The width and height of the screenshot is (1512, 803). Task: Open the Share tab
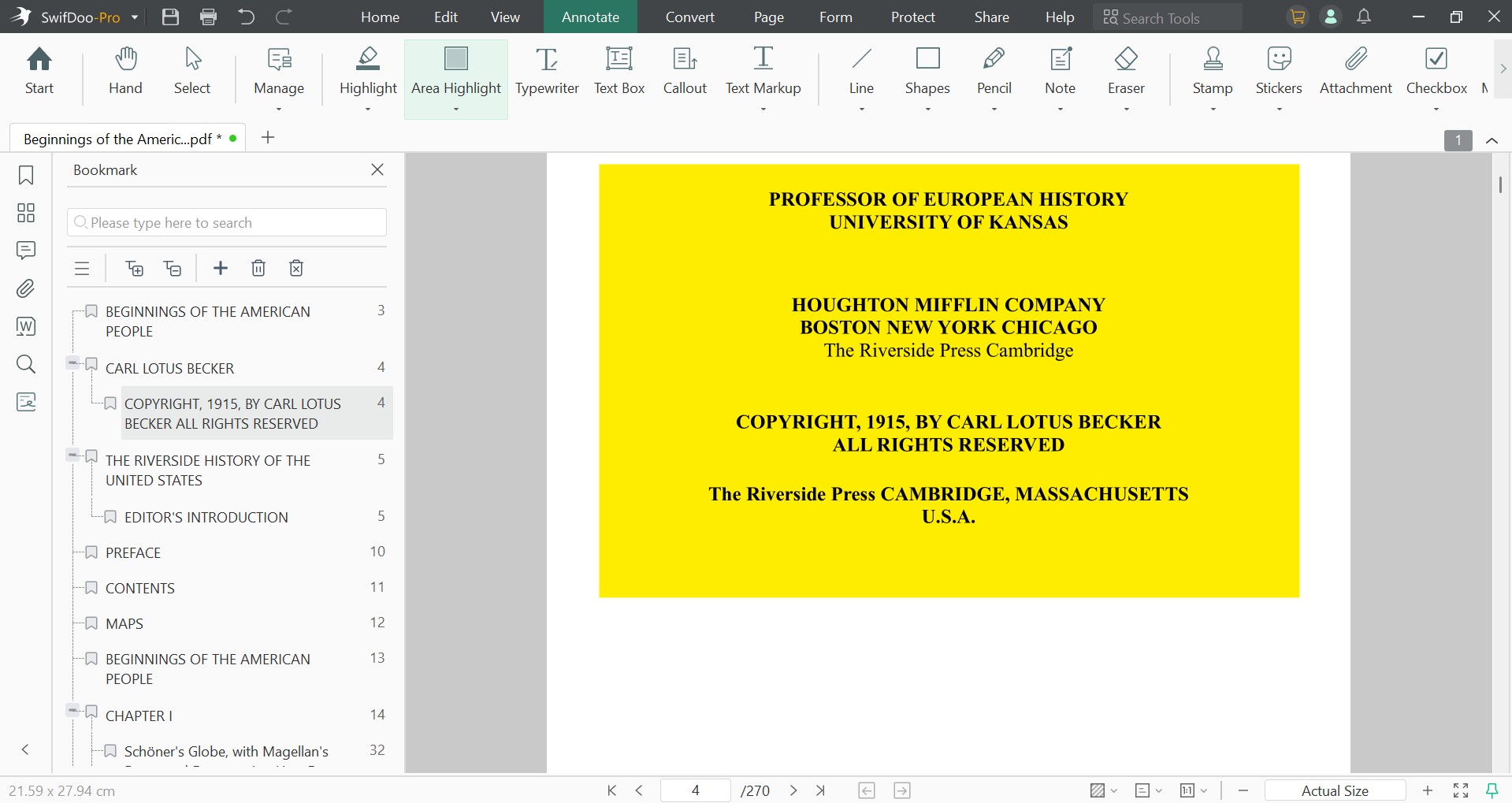coord(991,17)
